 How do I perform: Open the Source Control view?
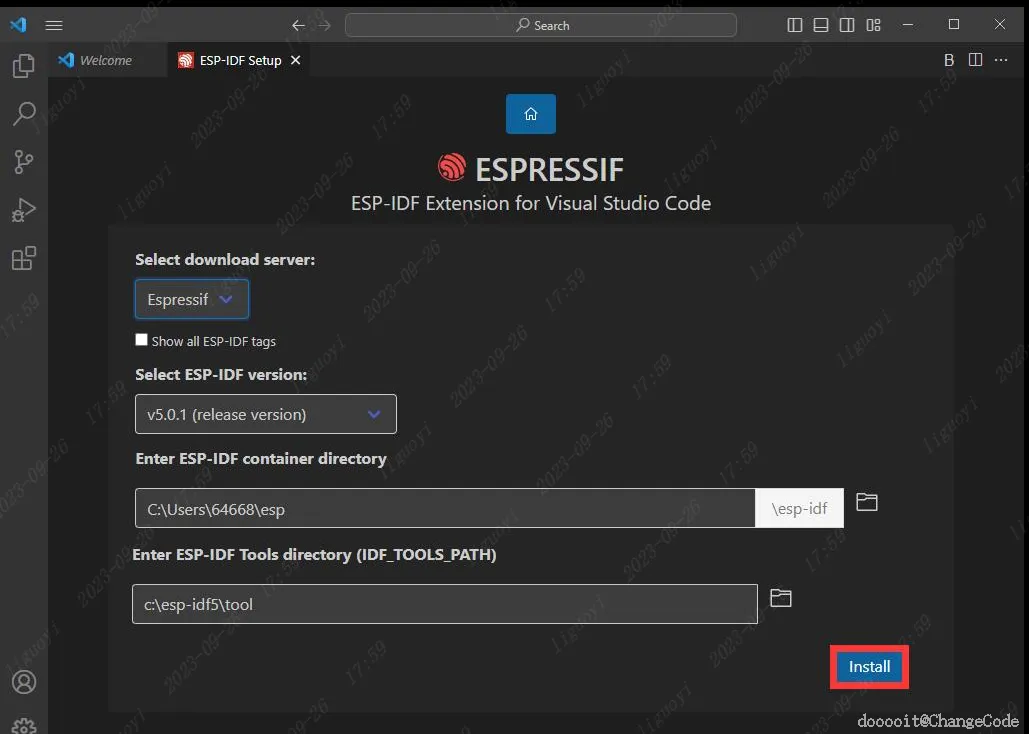(24, 162)
